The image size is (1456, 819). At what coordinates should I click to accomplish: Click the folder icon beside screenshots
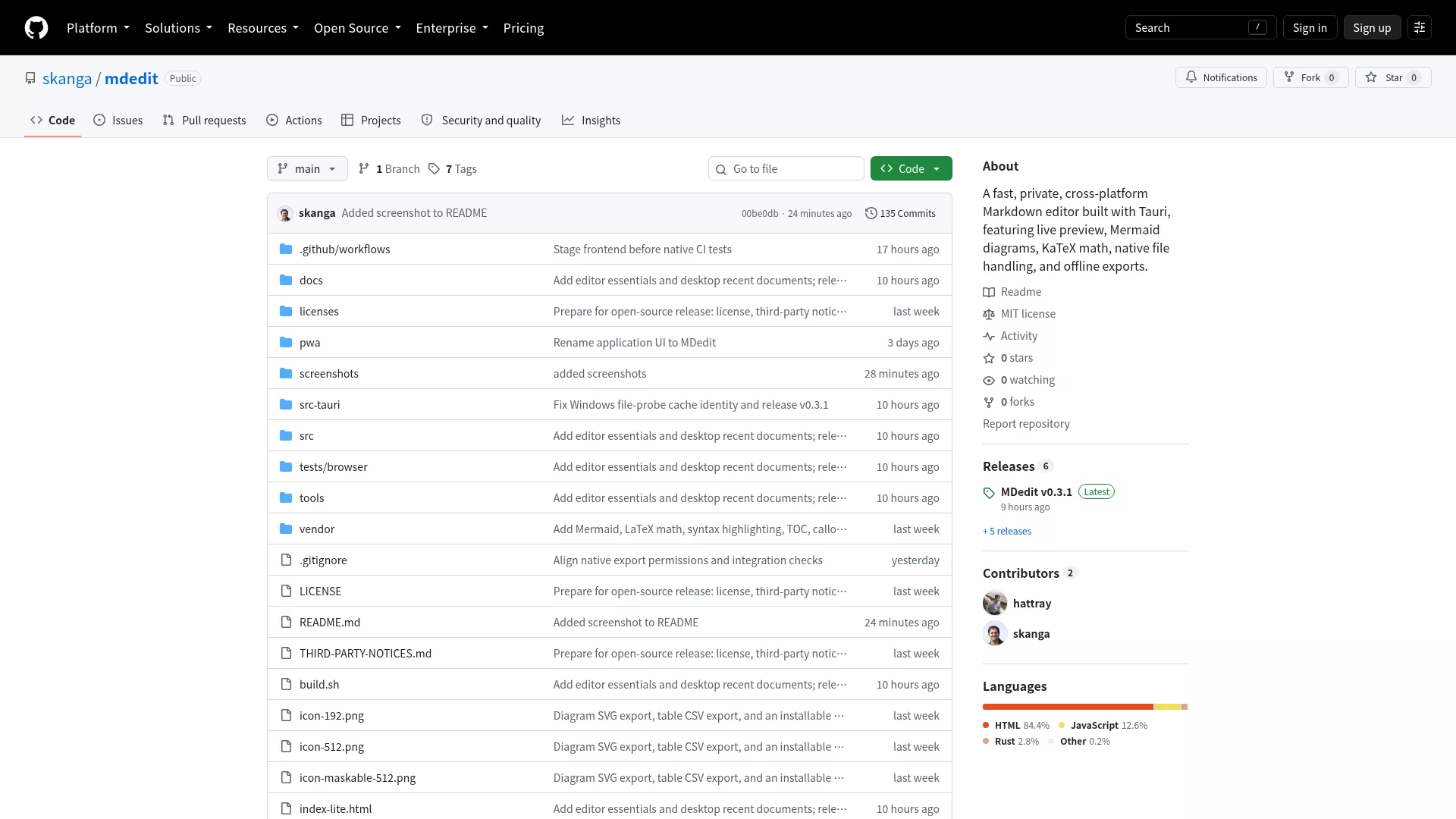click(286, 374)
